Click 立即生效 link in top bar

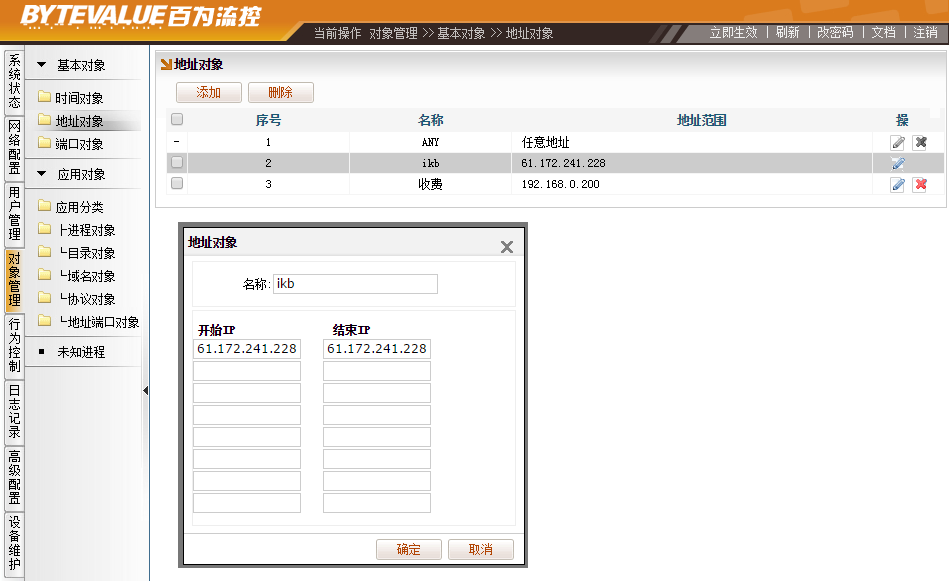click(733, 32)
